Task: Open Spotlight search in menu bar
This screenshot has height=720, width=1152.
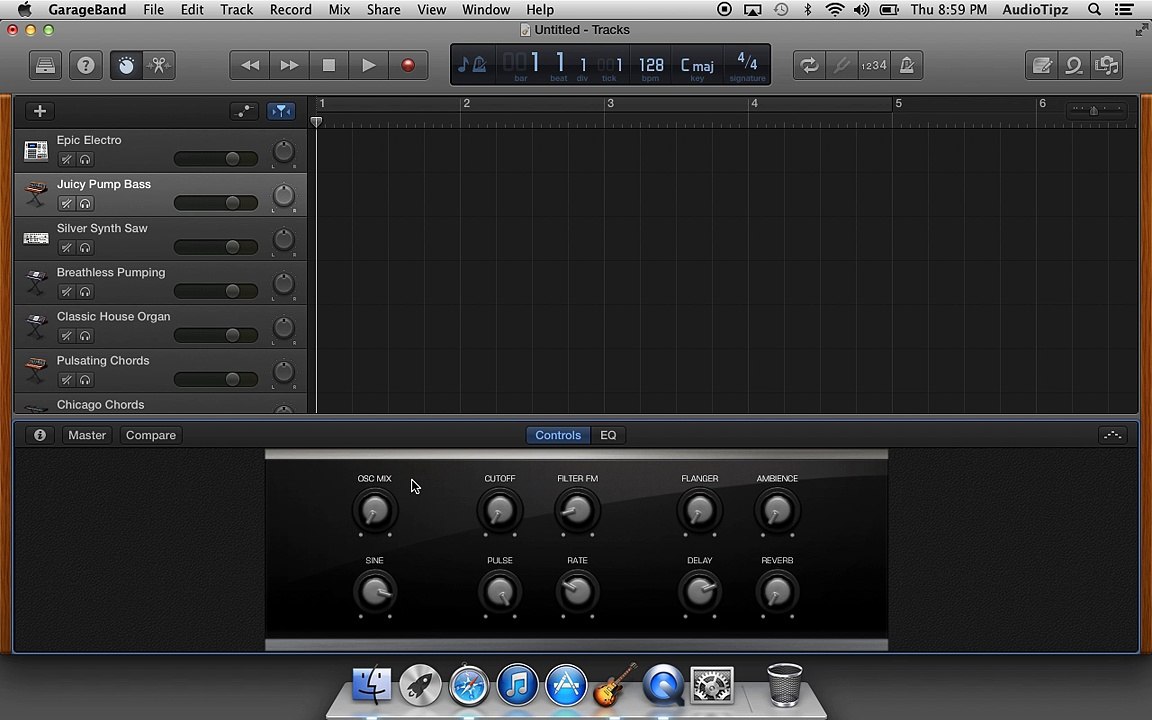Action: [1094, 10]
